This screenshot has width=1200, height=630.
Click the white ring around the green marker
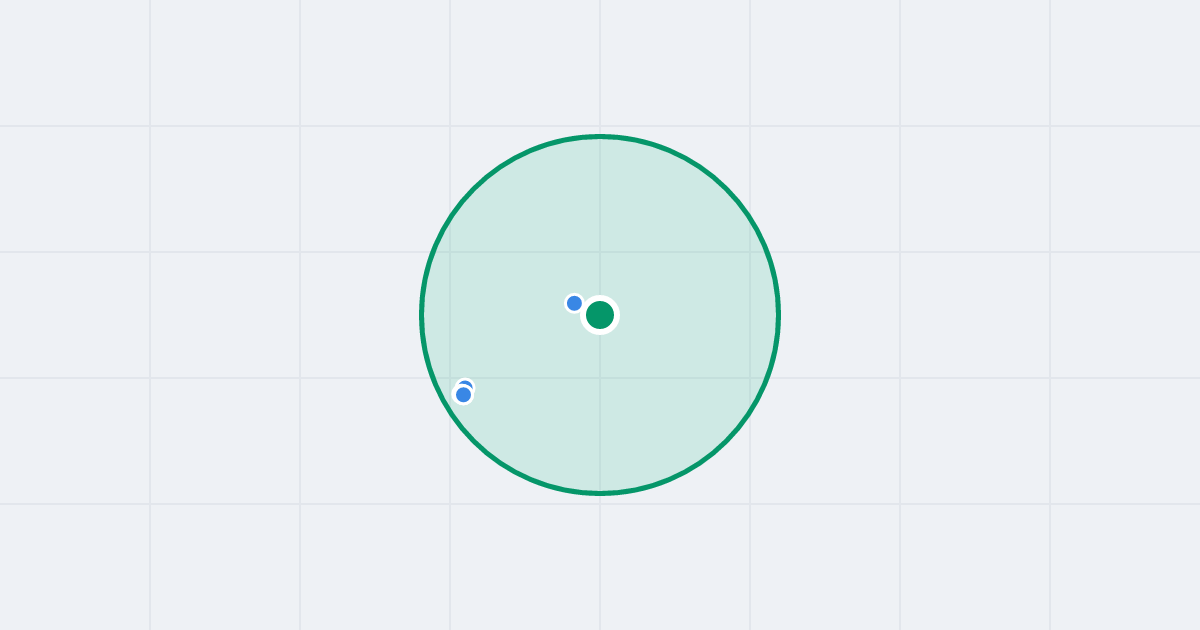[x=600, y=298]
